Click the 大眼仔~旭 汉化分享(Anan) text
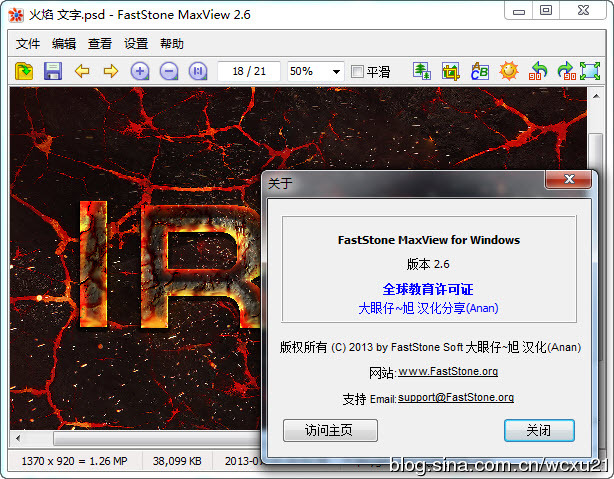The image size is (614, 479). (x=428, y=308)
